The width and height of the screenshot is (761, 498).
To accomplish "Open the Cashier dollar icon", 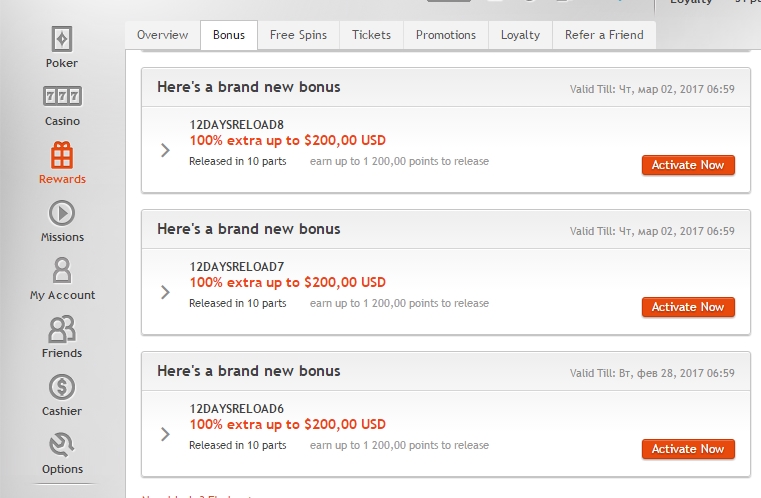I will pyautogui.click(x=62, y=387).
